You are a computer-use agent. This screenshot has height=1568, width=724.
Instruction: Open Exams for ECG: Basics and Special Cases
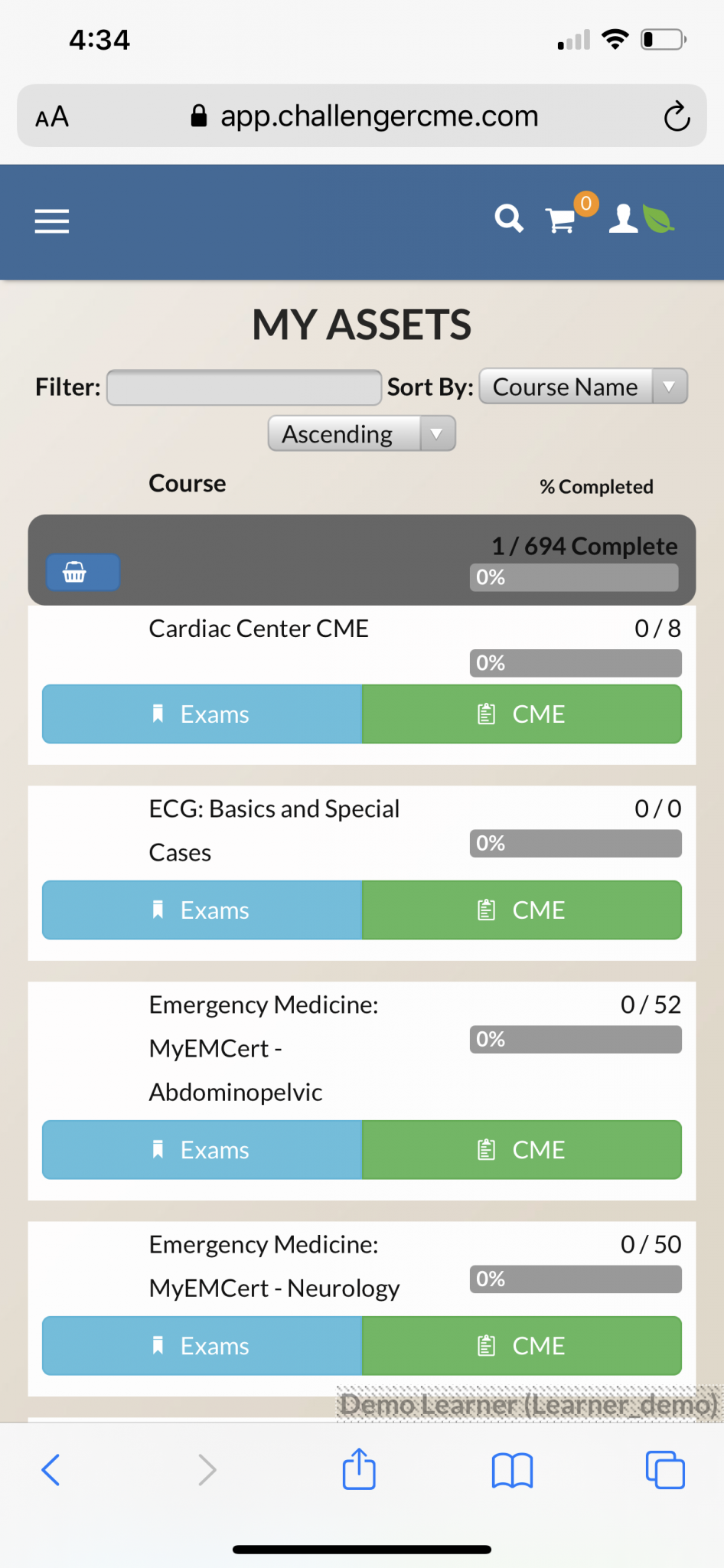pyautogui.click(x=202, y=910)
